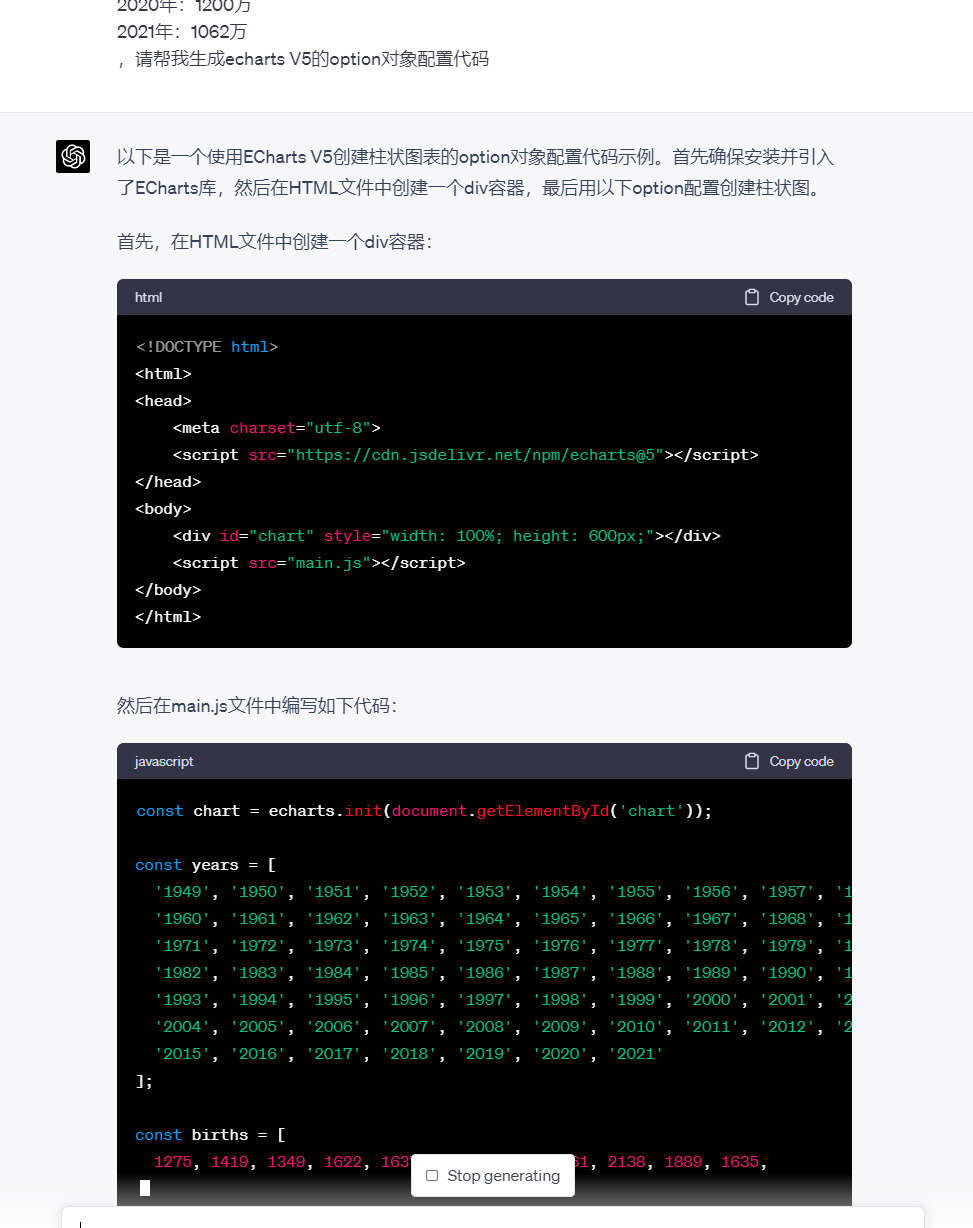The height and width of the screenshot is (1228, 973).
Task: Click the Stop generating square icon
Action: pos(432,1176)
